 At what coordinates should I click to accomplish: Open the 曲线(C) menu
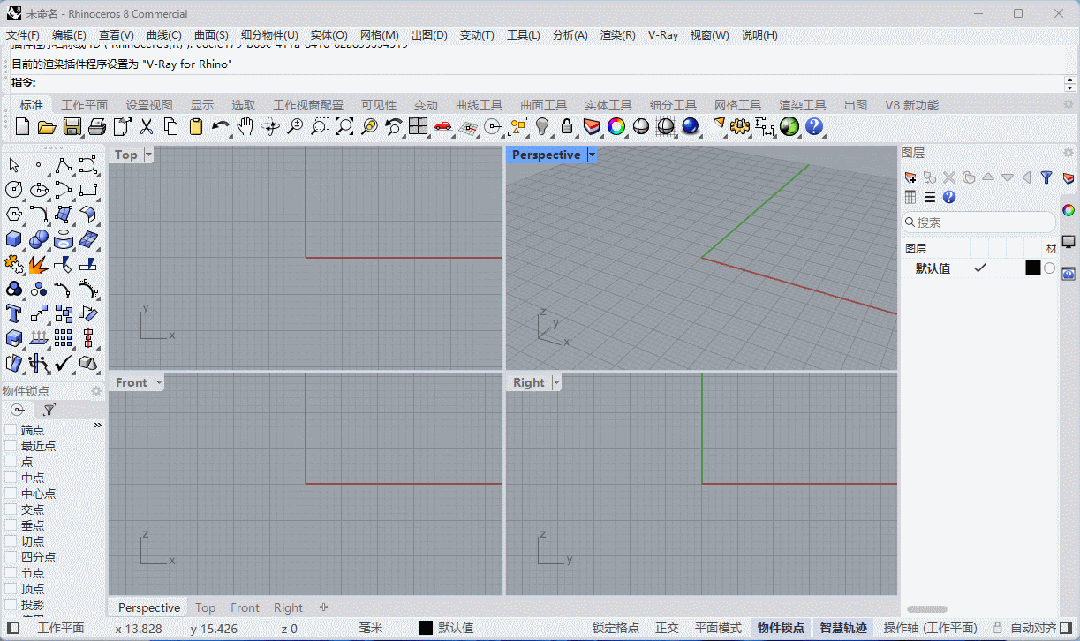coord(163,35)
